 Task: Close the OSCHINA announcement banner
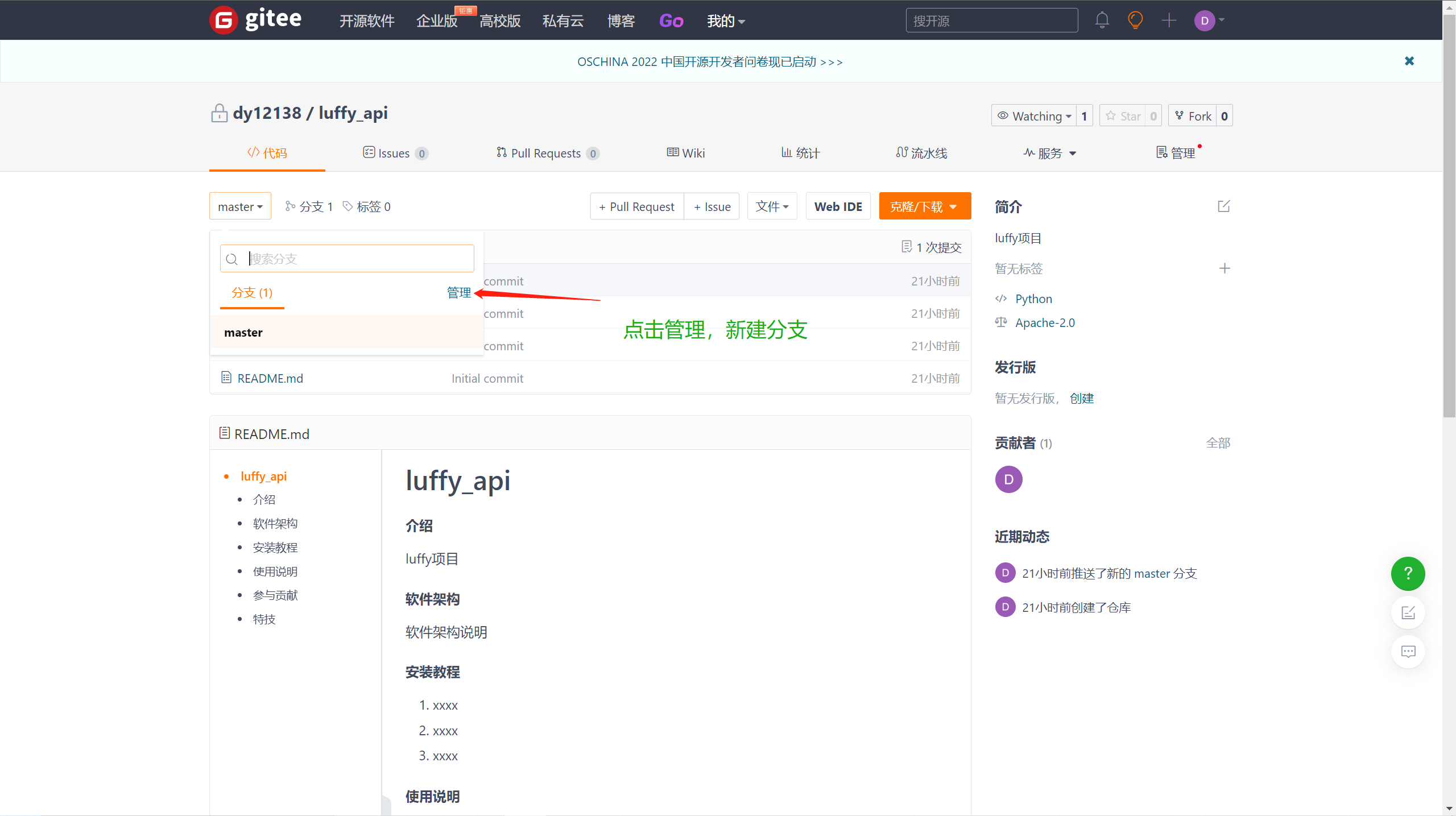coord(1409,61)
